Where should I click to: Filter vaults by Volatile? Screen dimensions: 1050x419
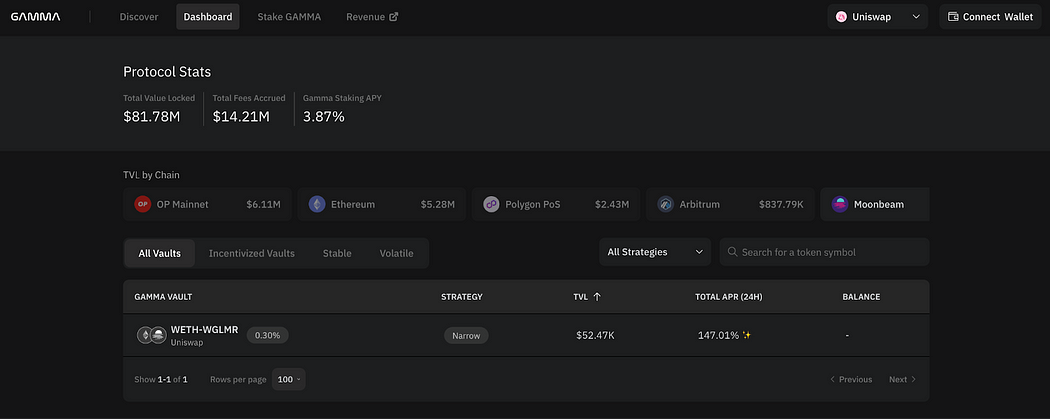[396, 253]
